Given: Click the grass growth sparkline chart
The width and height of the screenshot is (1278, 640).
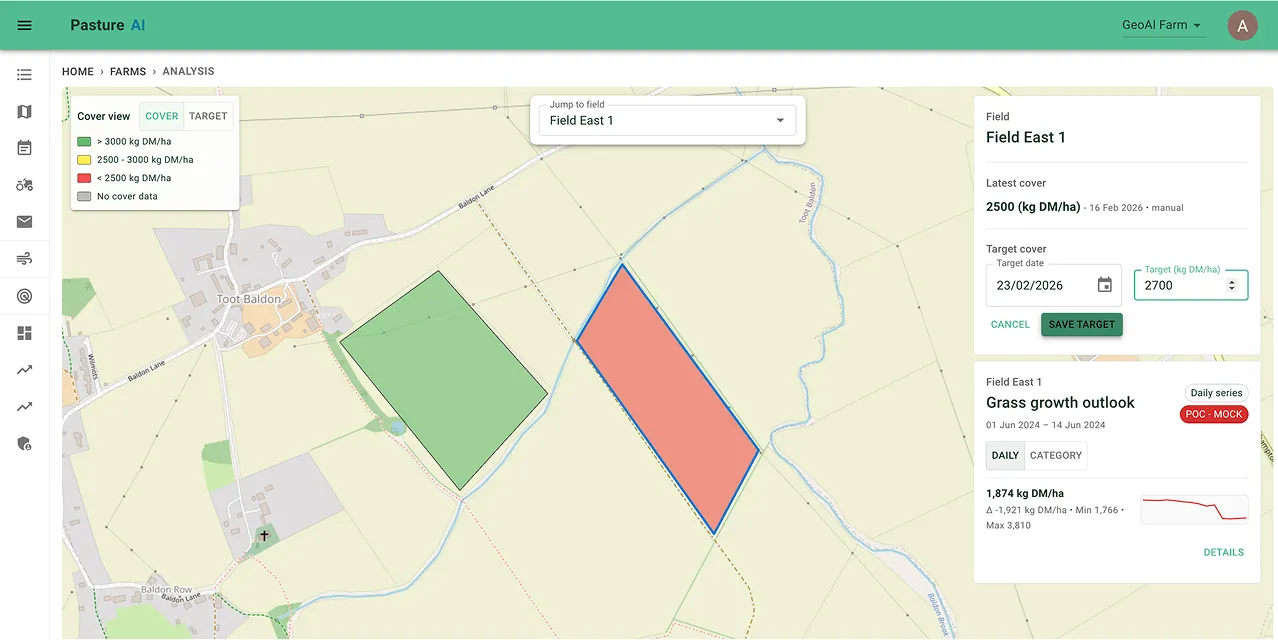Looking at the screenshot, I should coord(1194,509).
